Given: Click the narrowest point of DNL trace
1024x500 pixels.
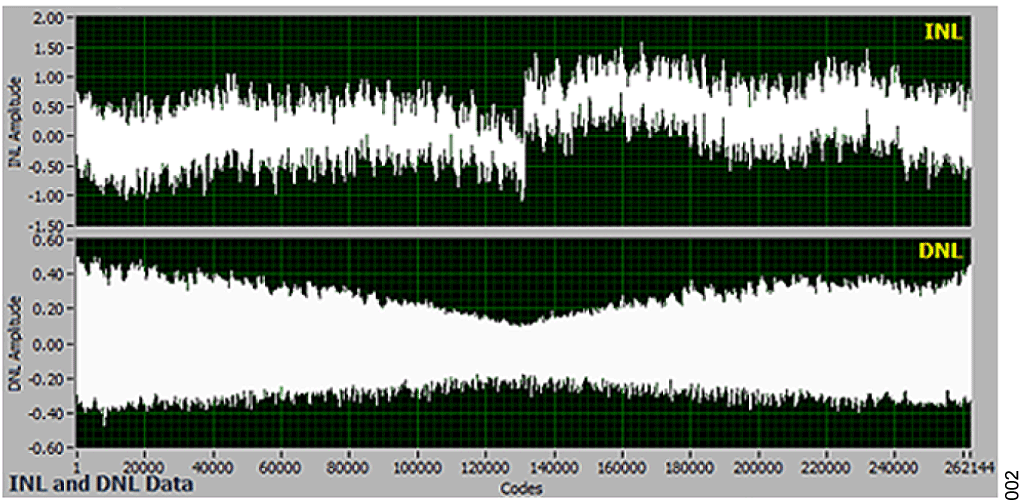Looking at the screenshot, I should 519,323.
